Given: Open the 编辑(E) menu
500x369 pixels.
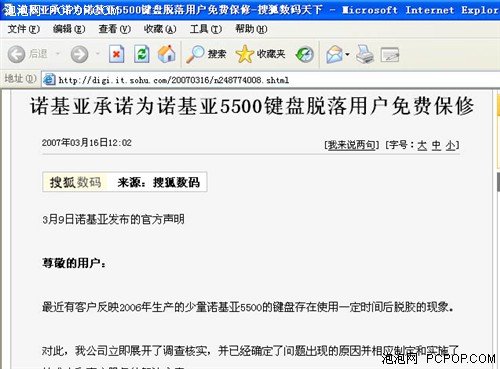Looking at the screenshot, I should click(69, 29).
